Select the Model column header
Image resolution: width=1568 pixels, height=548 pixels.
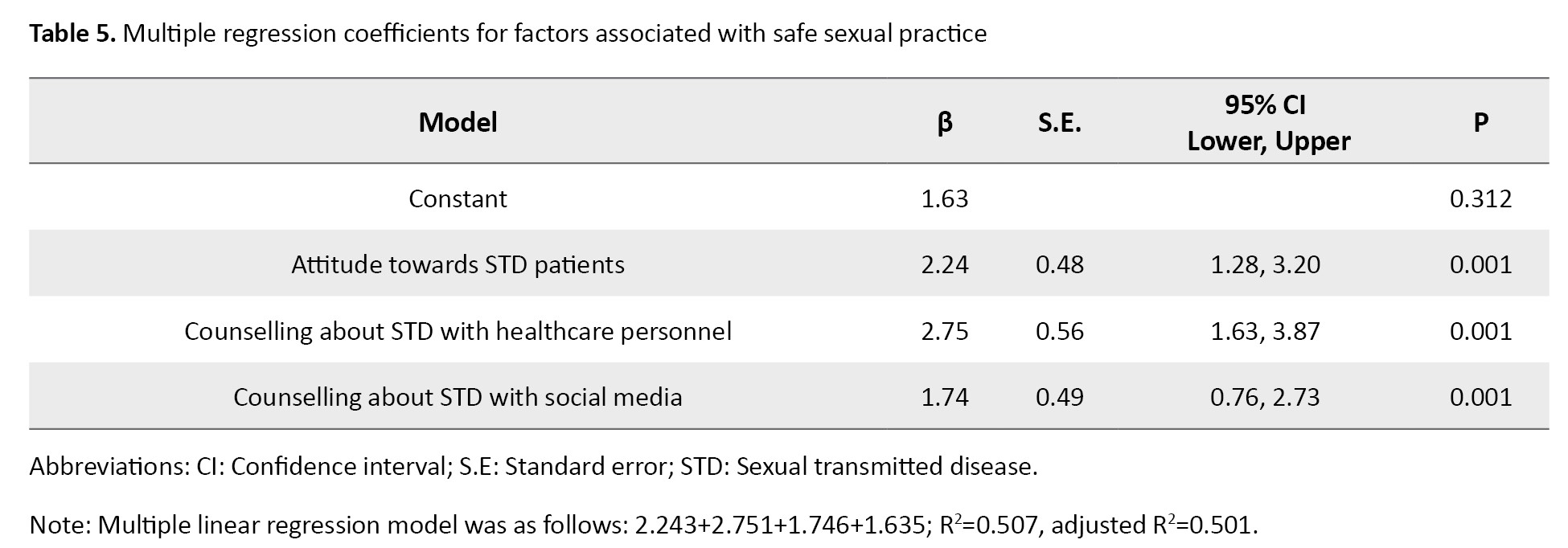tap(458, 123)
